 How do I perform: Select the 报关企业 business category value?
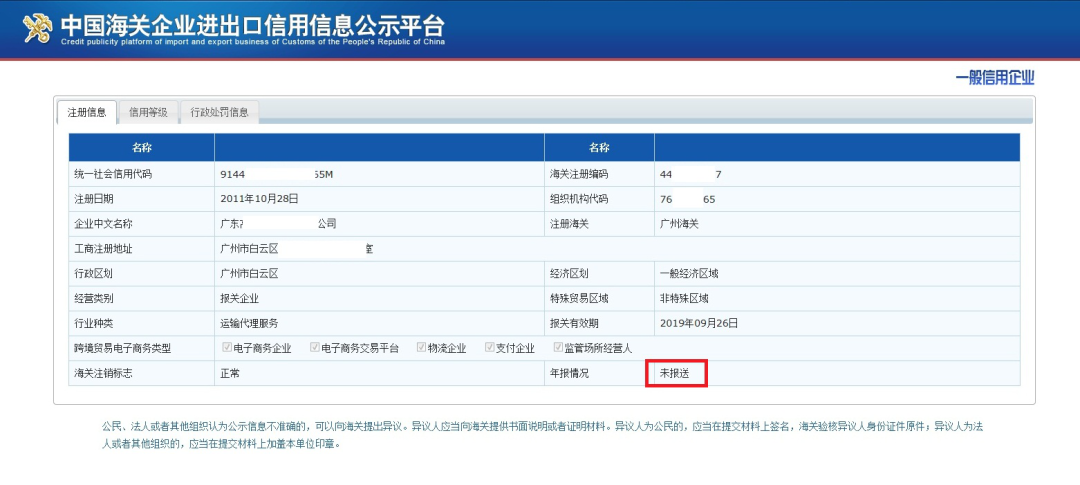(x=240, y=298)
